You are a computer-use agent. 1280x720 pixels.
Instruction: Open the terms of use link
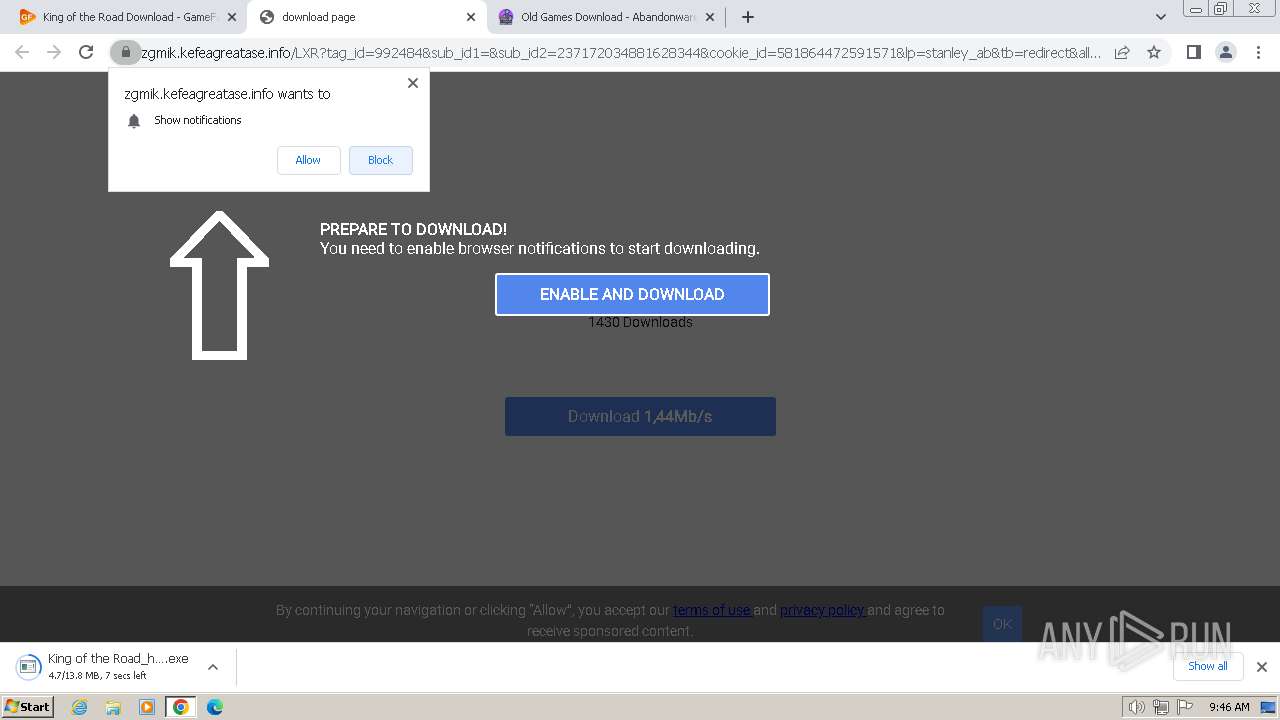click(712, 610)
